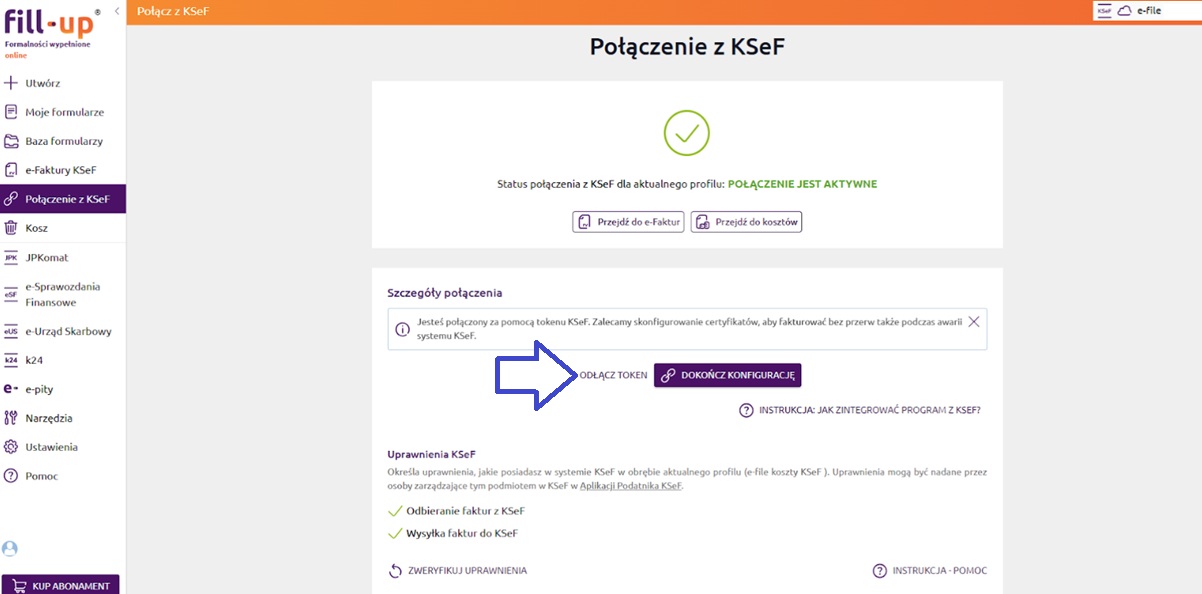Click the user profile avatar icon

coord(10,548)
